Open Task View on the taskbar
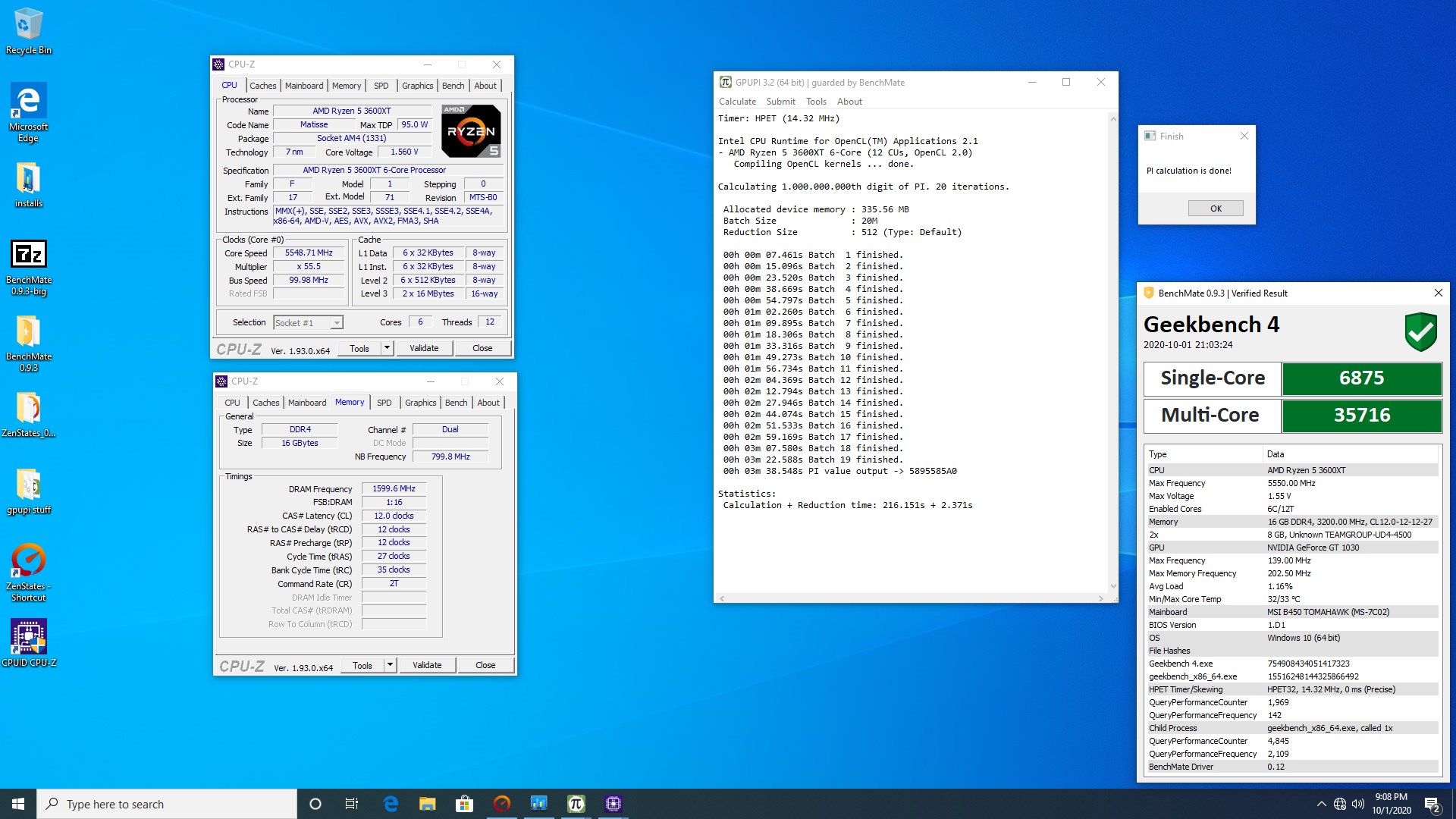The image size is (1456, 819). 352,804
